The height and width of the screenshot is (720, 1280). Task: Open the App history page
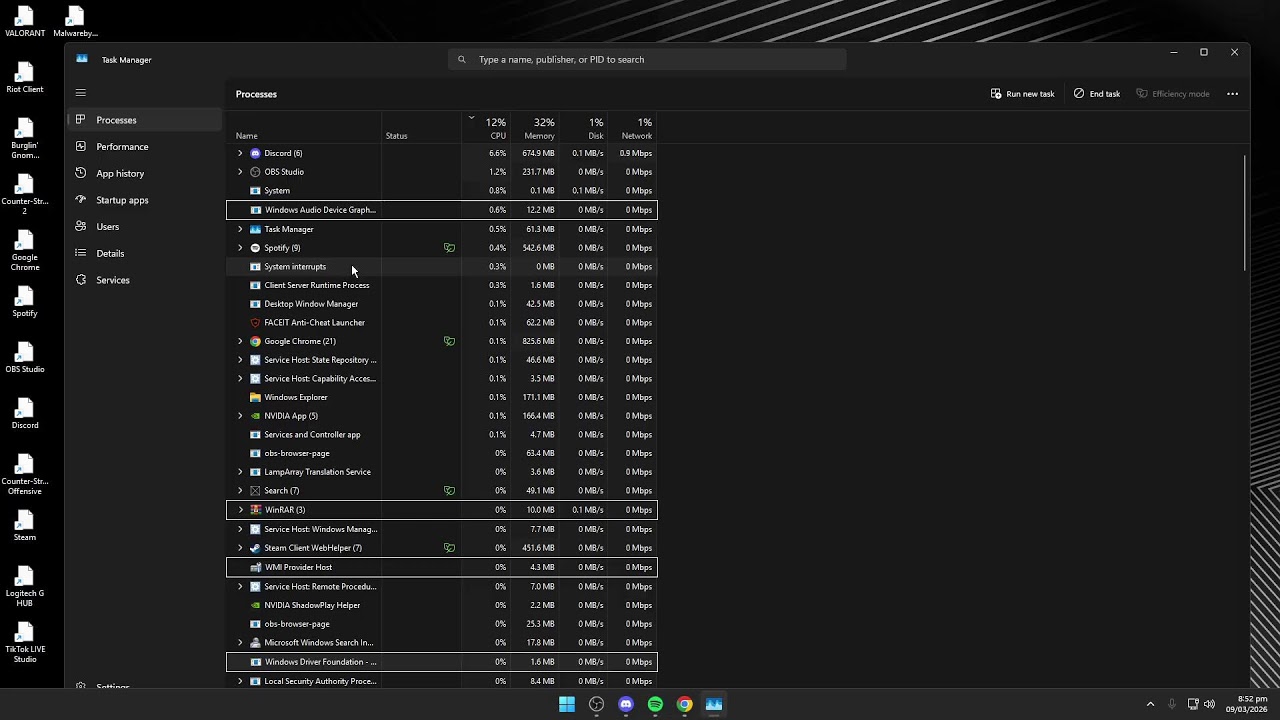(145, 173)
